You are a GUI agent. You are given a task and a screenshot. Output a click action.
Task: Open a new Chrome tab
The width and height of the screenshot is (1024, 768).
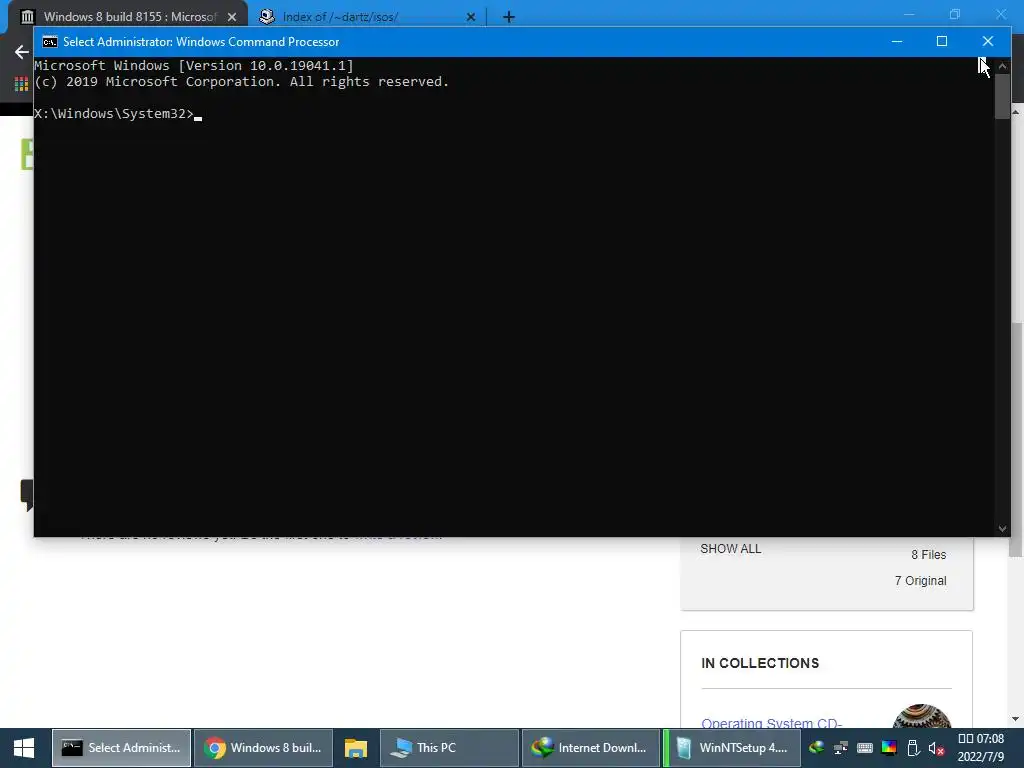click(x=509, y=17)
